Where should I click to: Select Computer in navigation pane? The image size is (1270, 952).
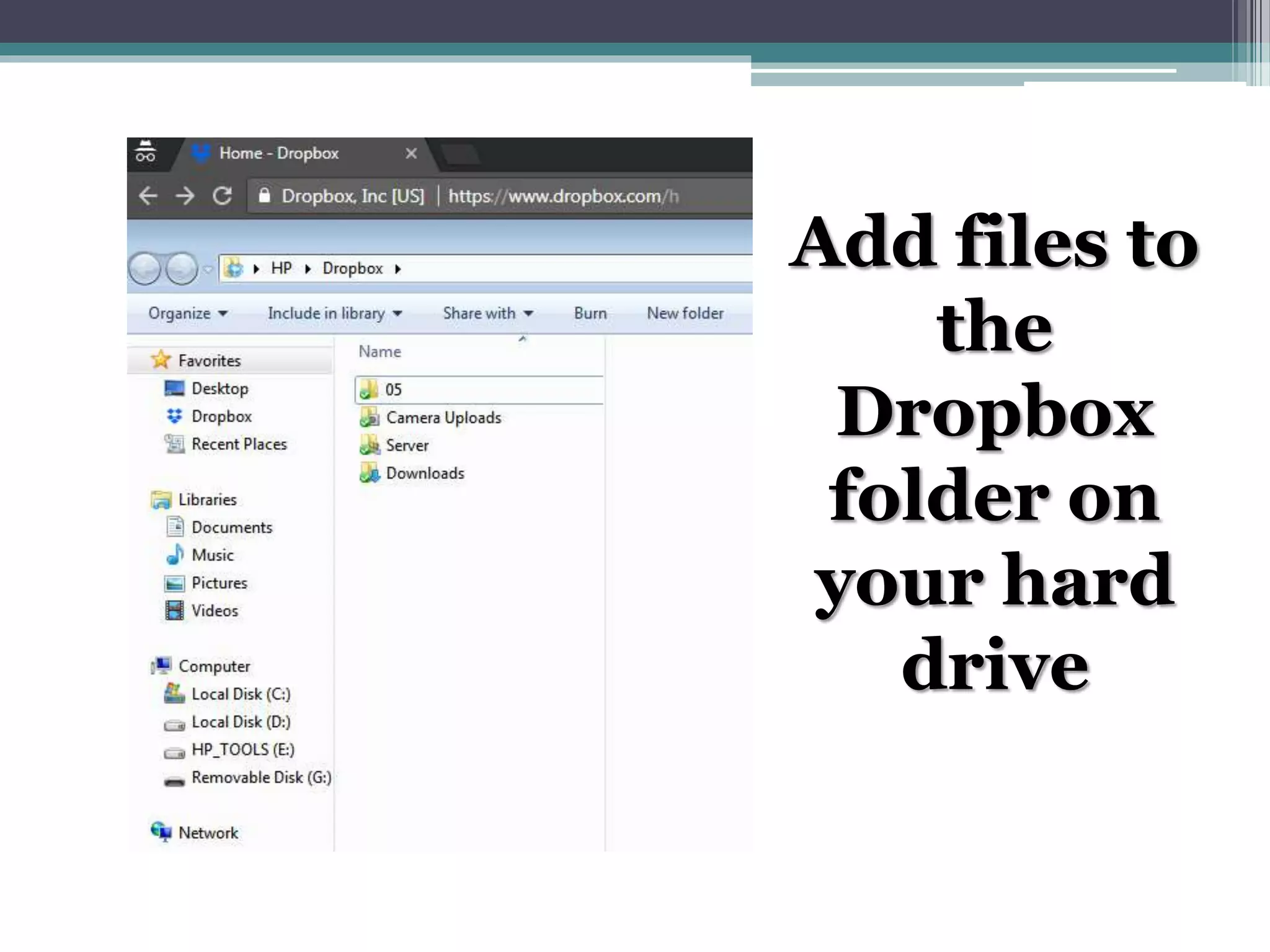214,666
